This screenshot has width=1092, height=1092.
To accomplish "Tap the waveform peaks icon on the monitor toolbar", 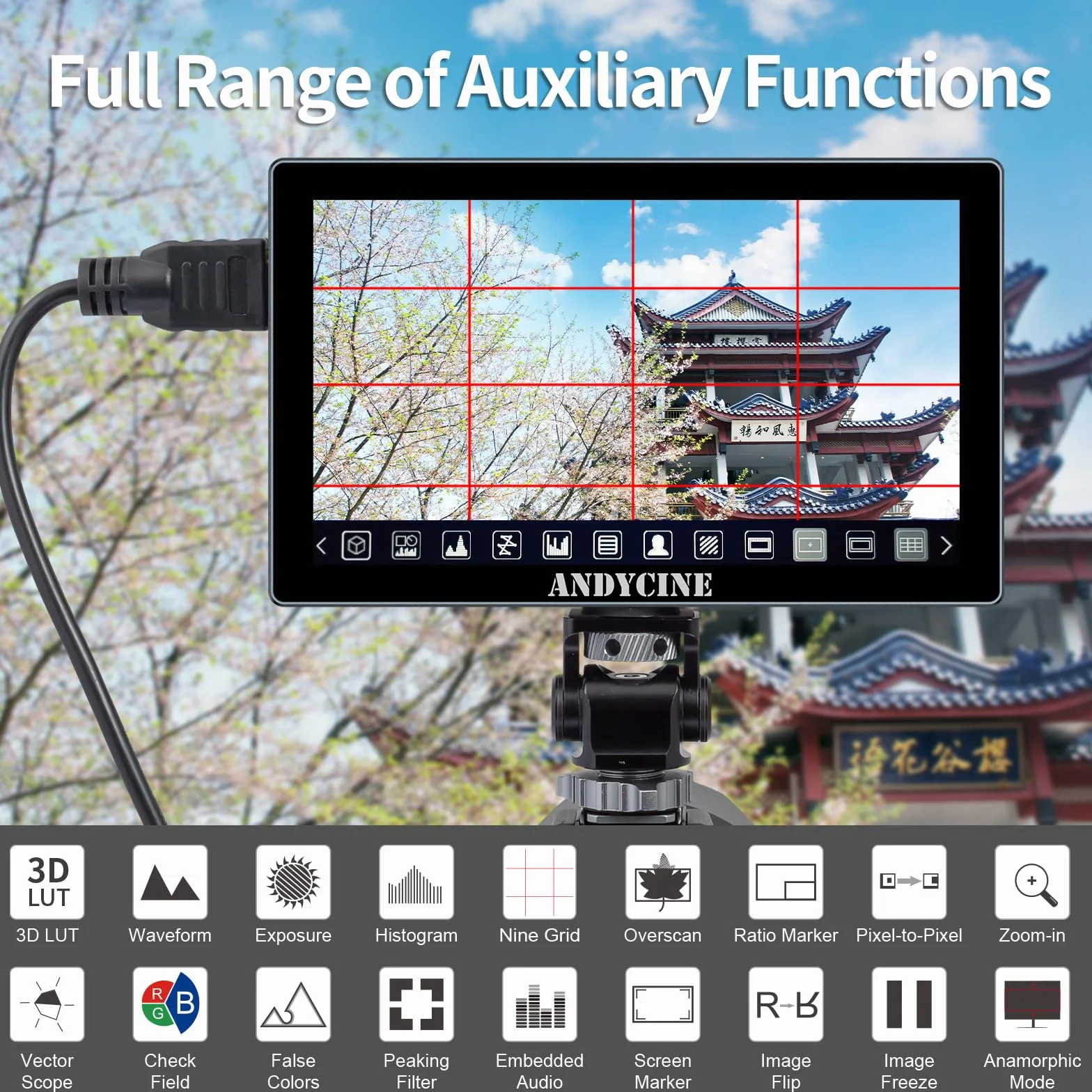I will tap(457, 545).
